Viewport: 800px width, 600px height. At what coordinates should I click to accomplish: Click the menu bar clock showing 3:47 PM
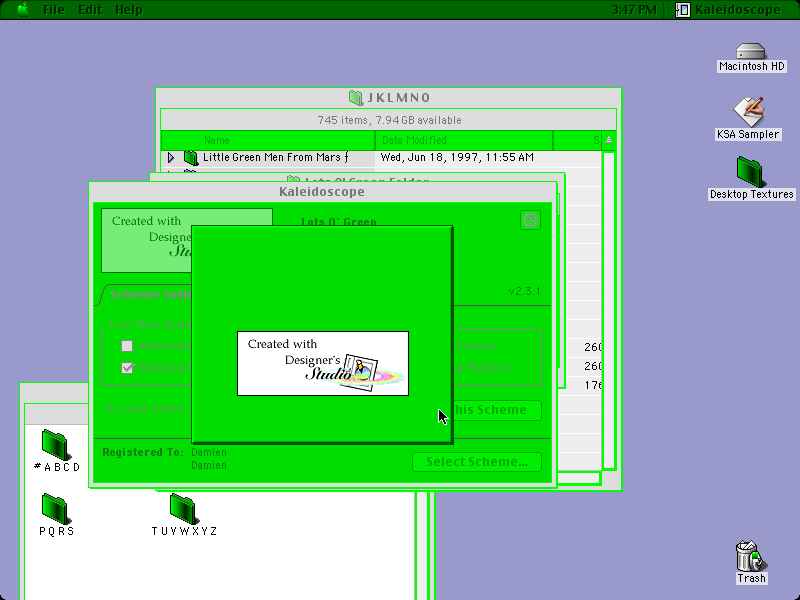click(x=634, y=10)
